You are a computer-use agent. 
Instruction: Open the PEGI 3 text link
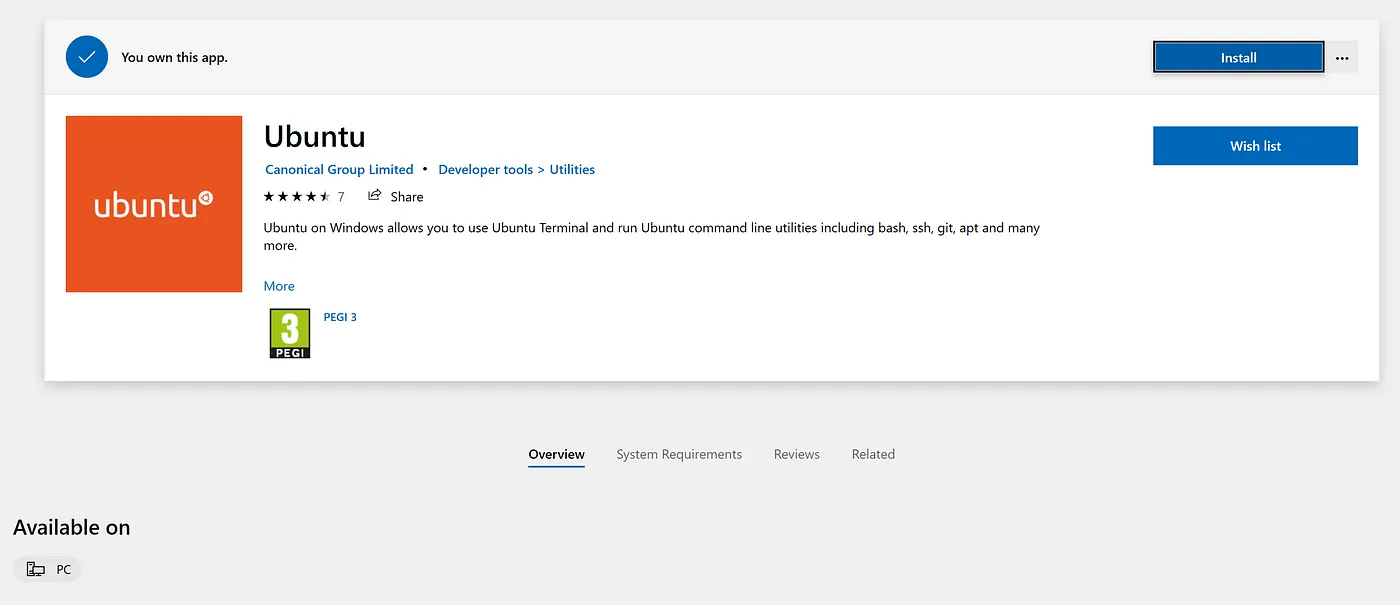point(340,317)
